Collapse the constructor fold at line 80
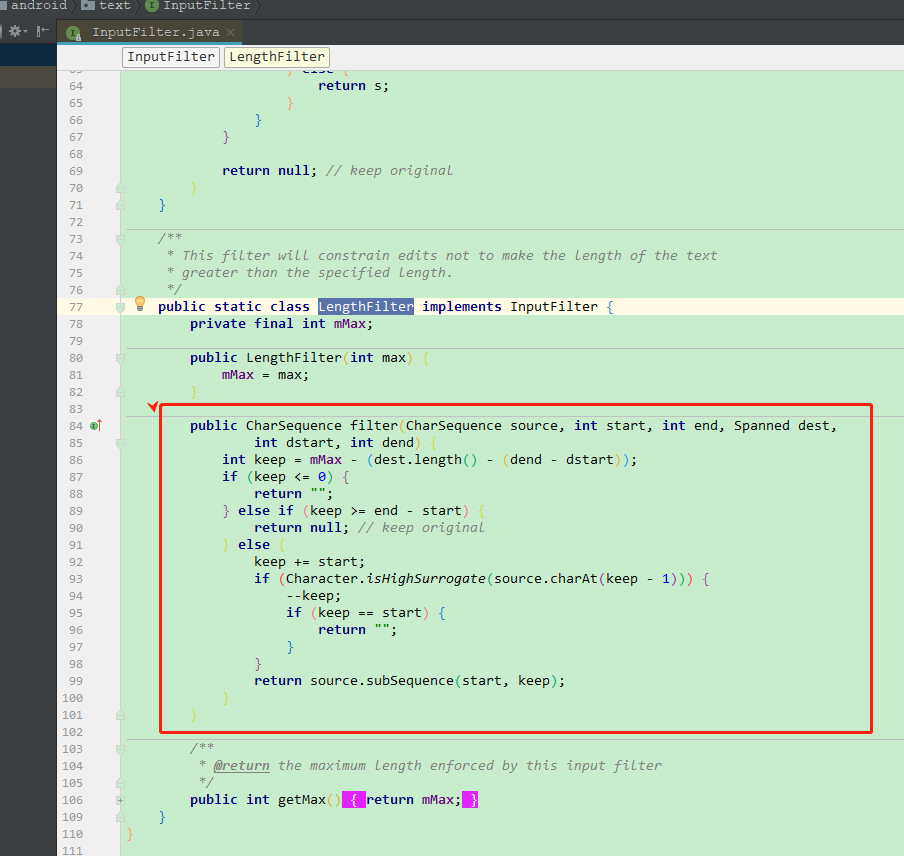 (x=120, y=359)
